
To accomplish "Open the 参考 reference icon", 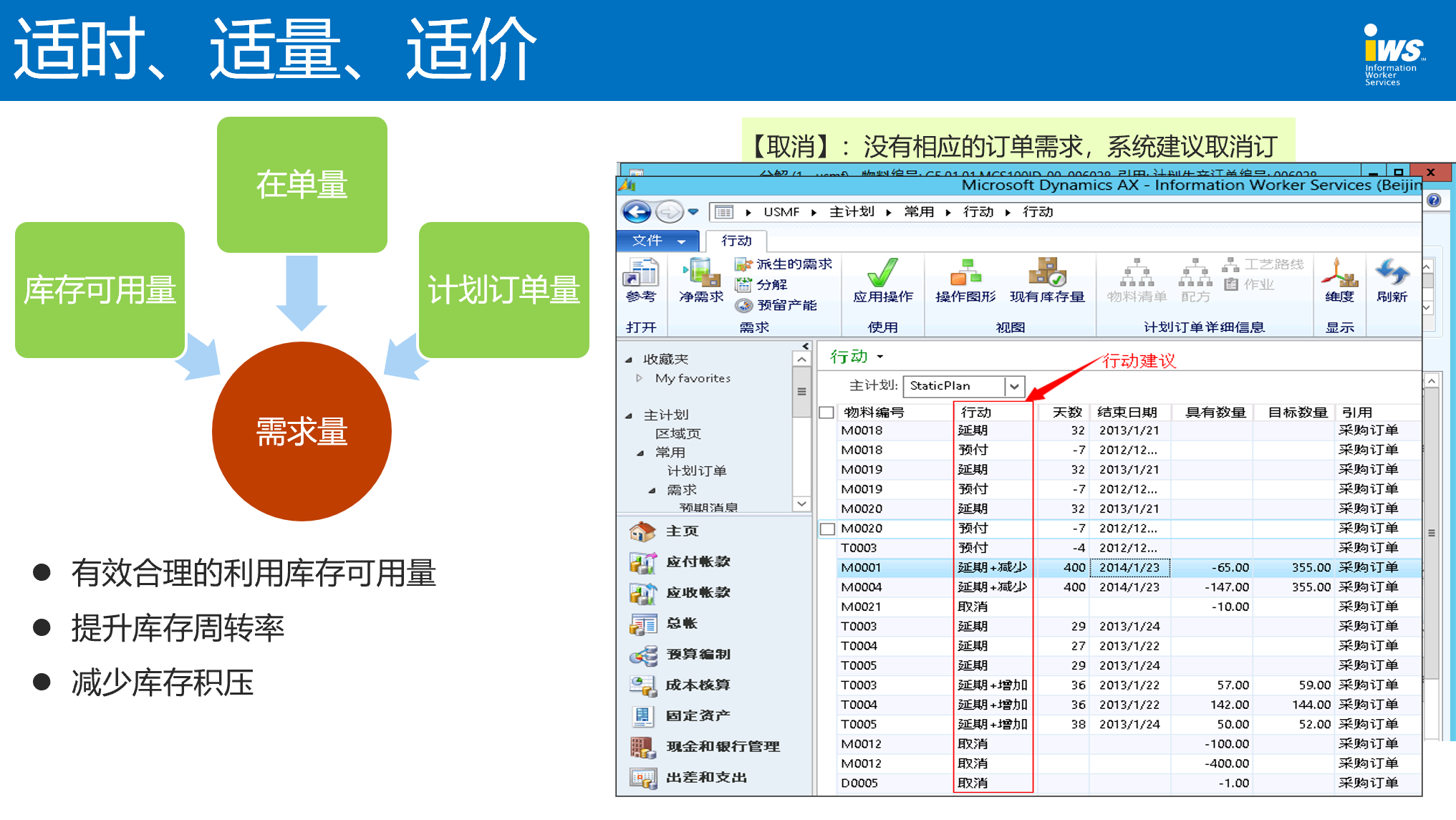I will pos(640,280).
